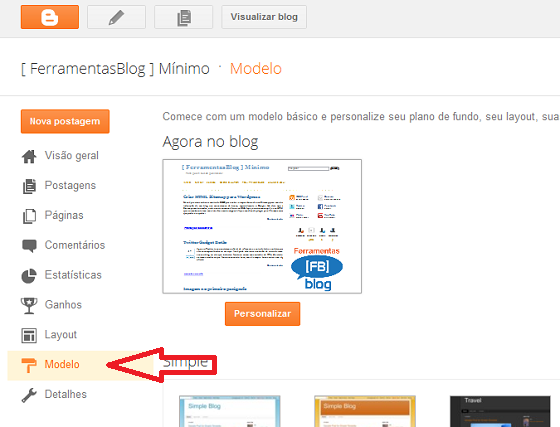
Task: Click the house icon beside Visão geral
Action: [29, 156]
